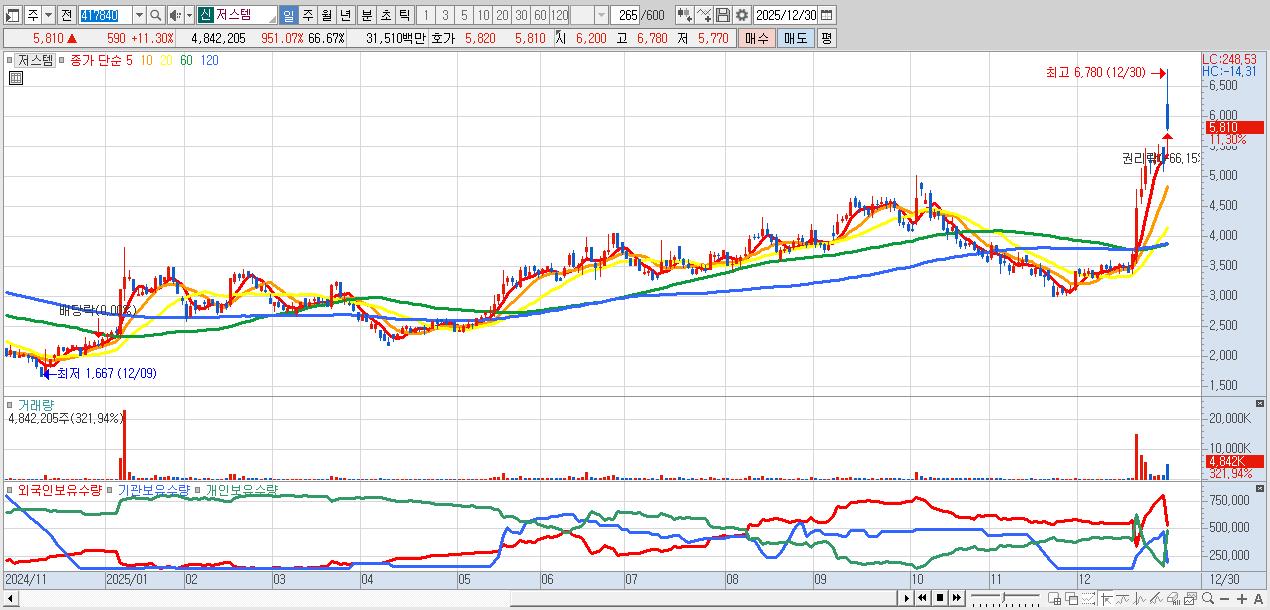Click the overlapping windows icon in bottom bar
This screenshot has height=610, width=1270.
(1072, 598)
